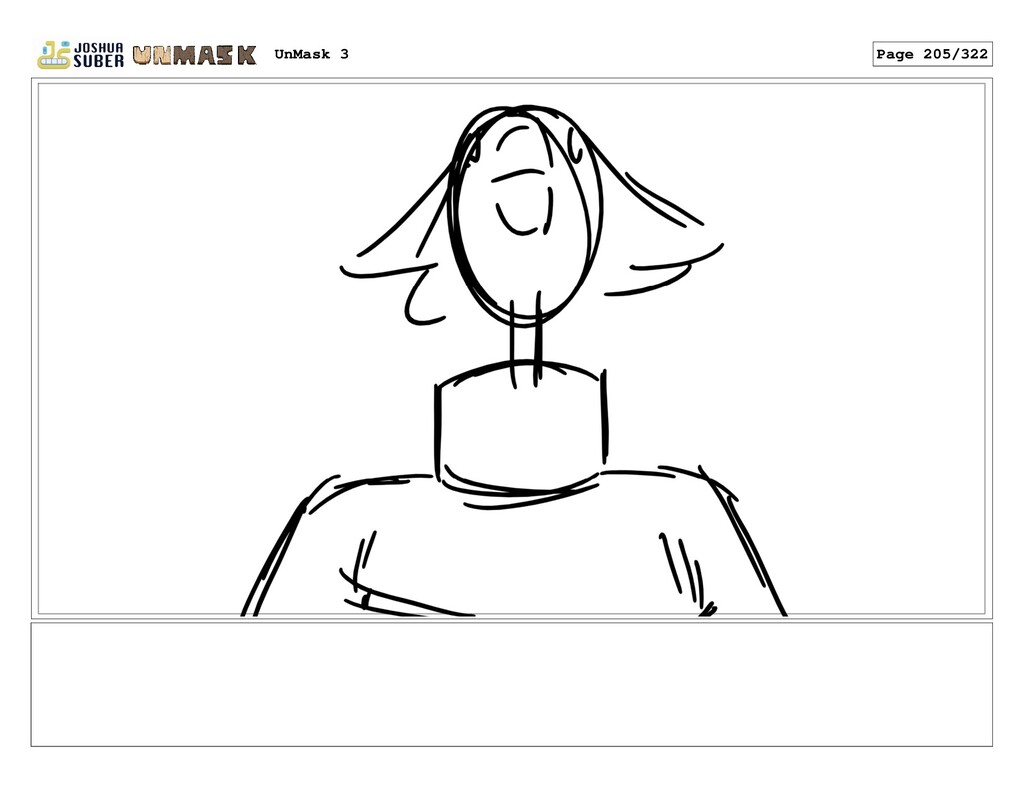Click the 'Page 205/322' page indicator

click(x=932, y=54)
